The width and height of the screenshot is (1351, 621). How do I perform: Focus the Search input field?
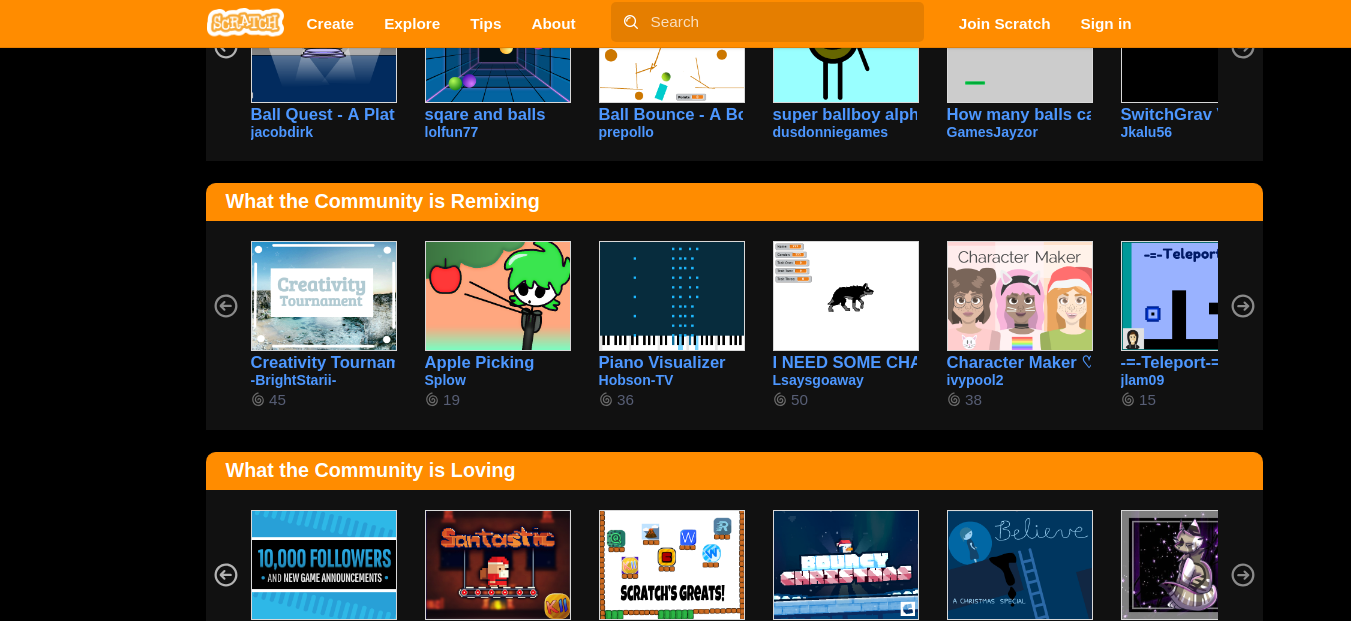(x=780, y=22)
